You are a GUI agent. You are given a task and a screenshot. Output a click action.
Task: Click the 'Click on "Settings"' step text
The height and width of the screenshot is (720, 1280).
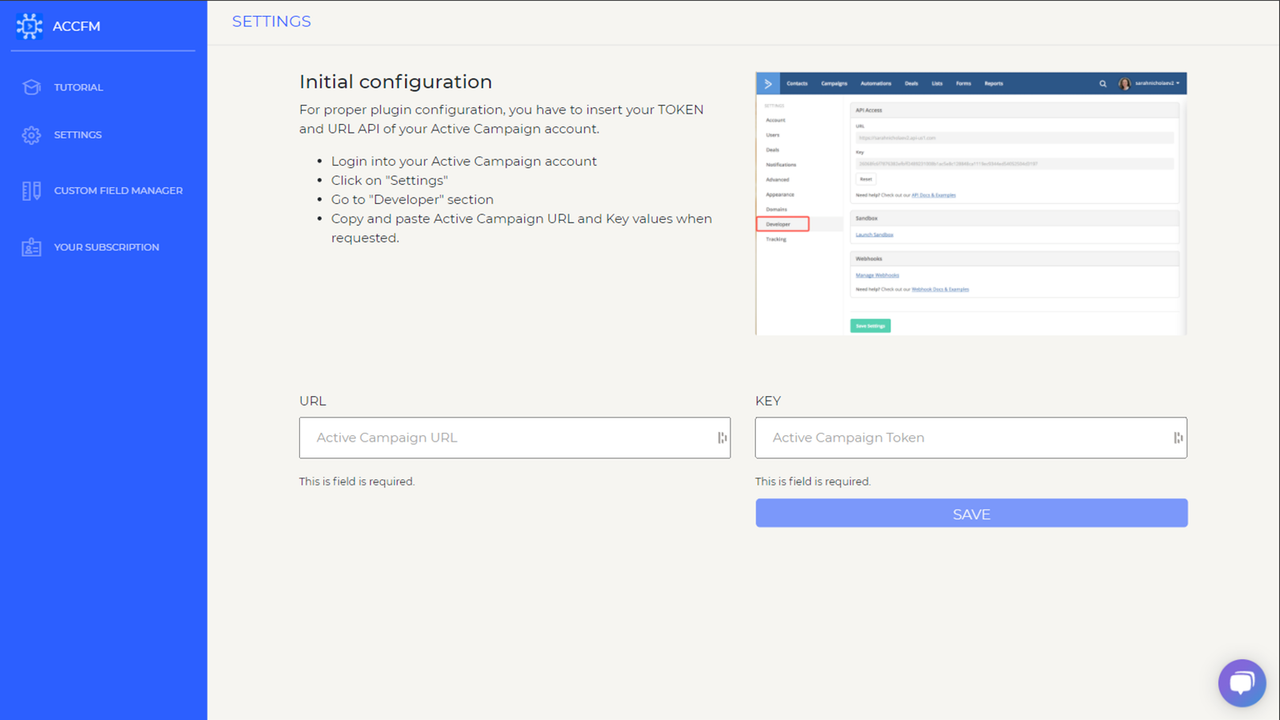389,180
